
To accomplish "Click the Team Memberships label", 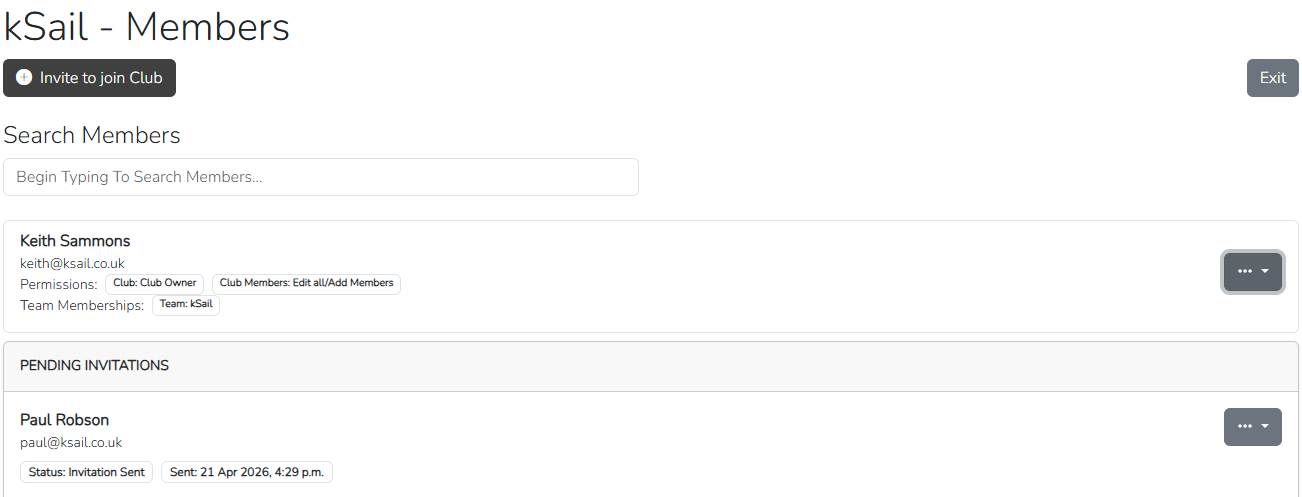I will pos(82,305).
